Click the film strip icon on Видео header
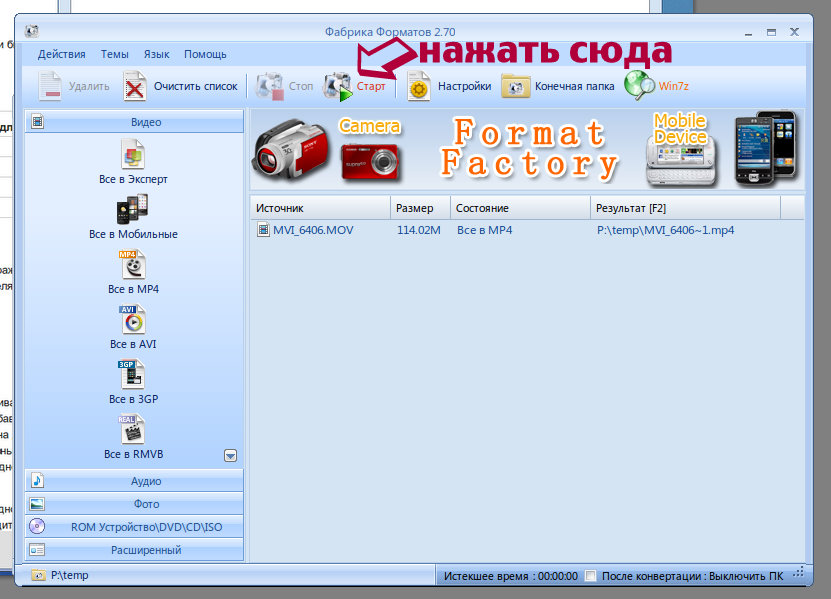This screenshot has width=831, height=599. click(x=37, y=121)
